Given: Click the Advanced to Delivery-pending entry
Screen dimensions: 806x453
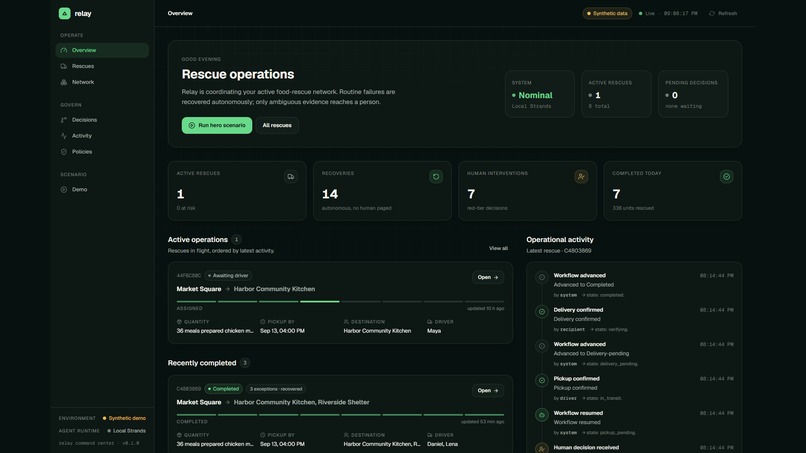Looking at the screenshot, I should (591, 354).
